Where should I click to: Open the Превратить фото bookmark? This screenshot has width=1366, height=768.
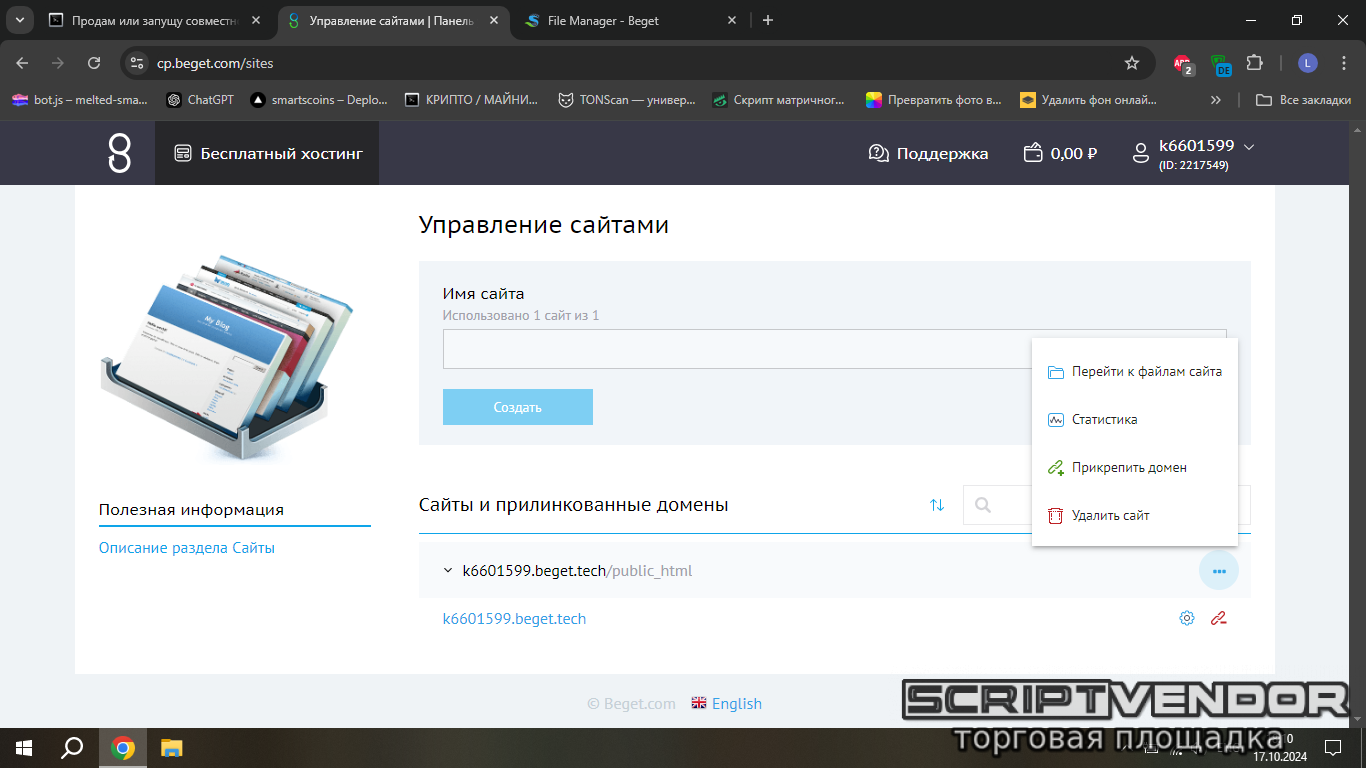pyautogui.click(x=934, y=100)
